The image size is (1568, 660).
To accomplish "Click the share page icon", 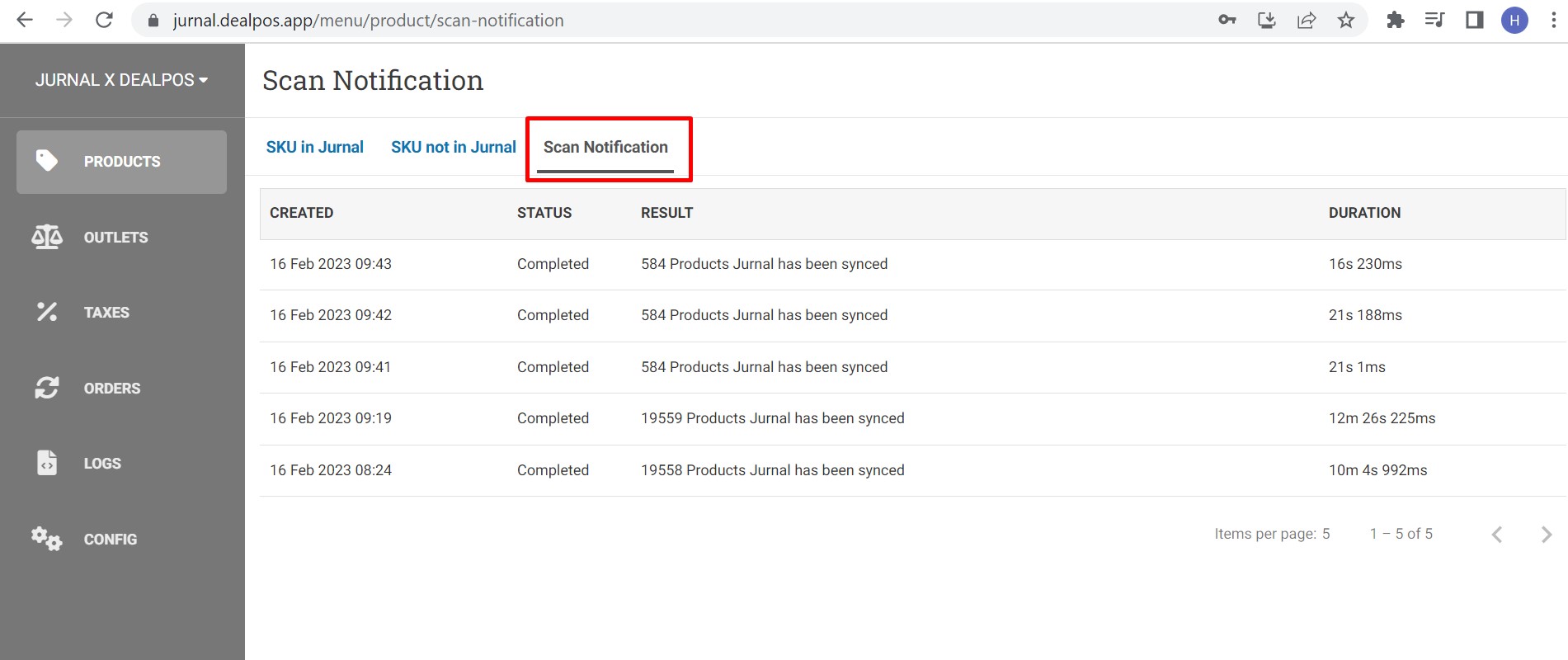I will pos(1307,20).
